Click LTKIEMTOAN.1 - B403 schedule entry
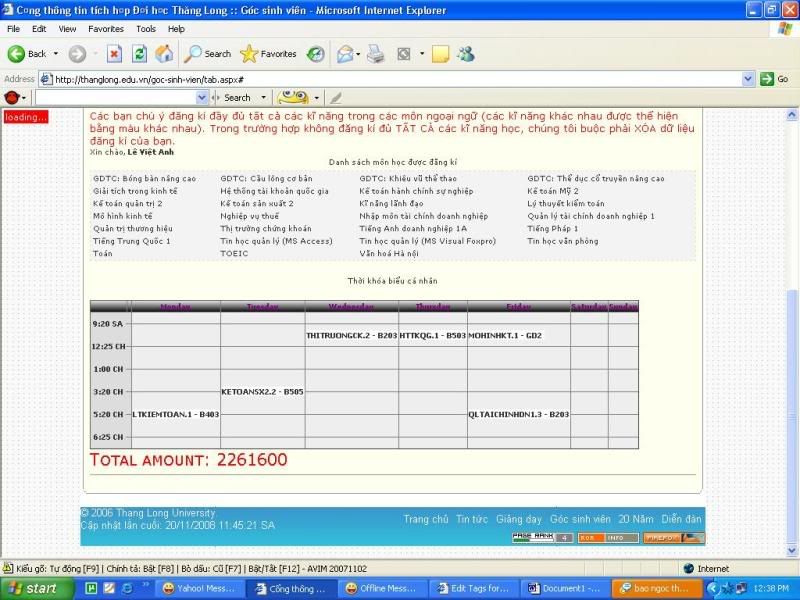Image resolution: width=800 pixels, height=600 pixels. 176,415
